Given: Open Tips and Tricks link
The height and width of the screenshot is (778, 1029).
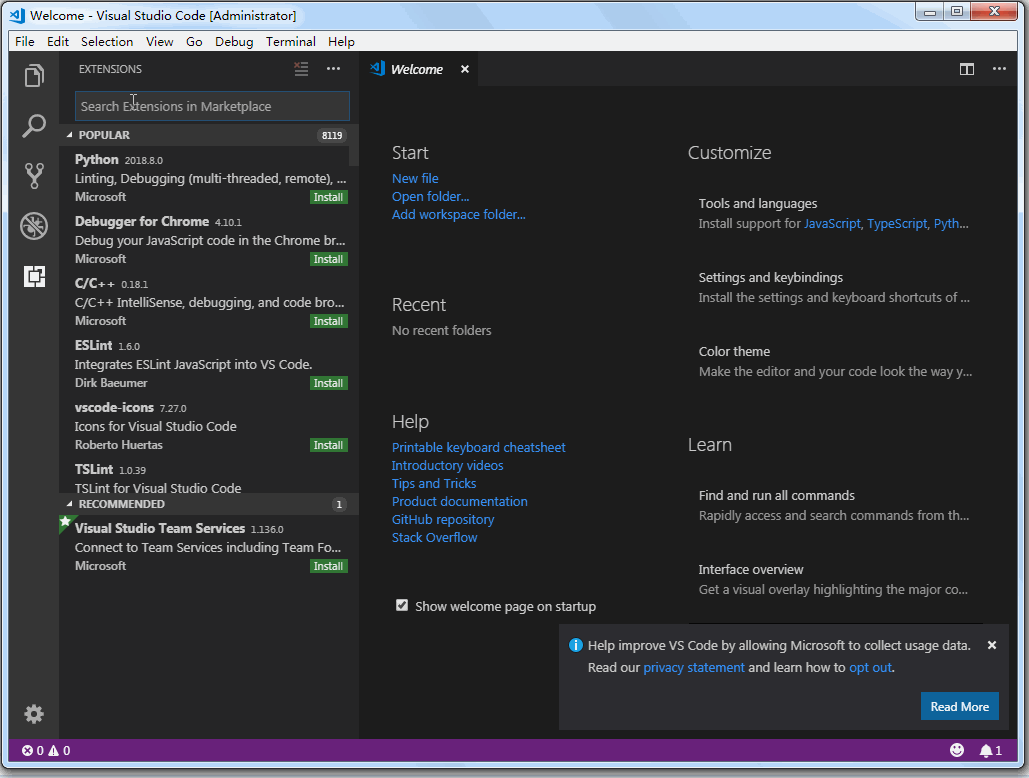Looking at the screenshot, I should 434,483.
